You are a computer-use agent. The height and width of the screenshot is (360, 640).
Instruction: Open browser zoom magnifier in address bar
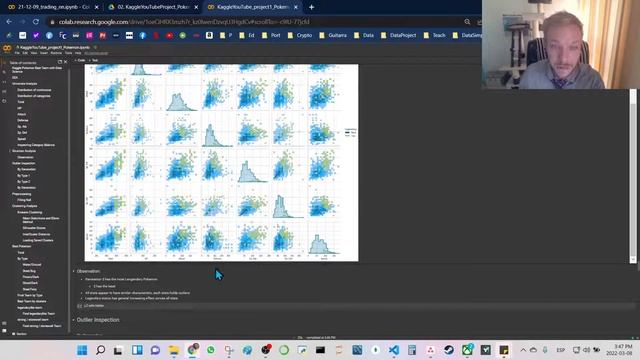467,22
